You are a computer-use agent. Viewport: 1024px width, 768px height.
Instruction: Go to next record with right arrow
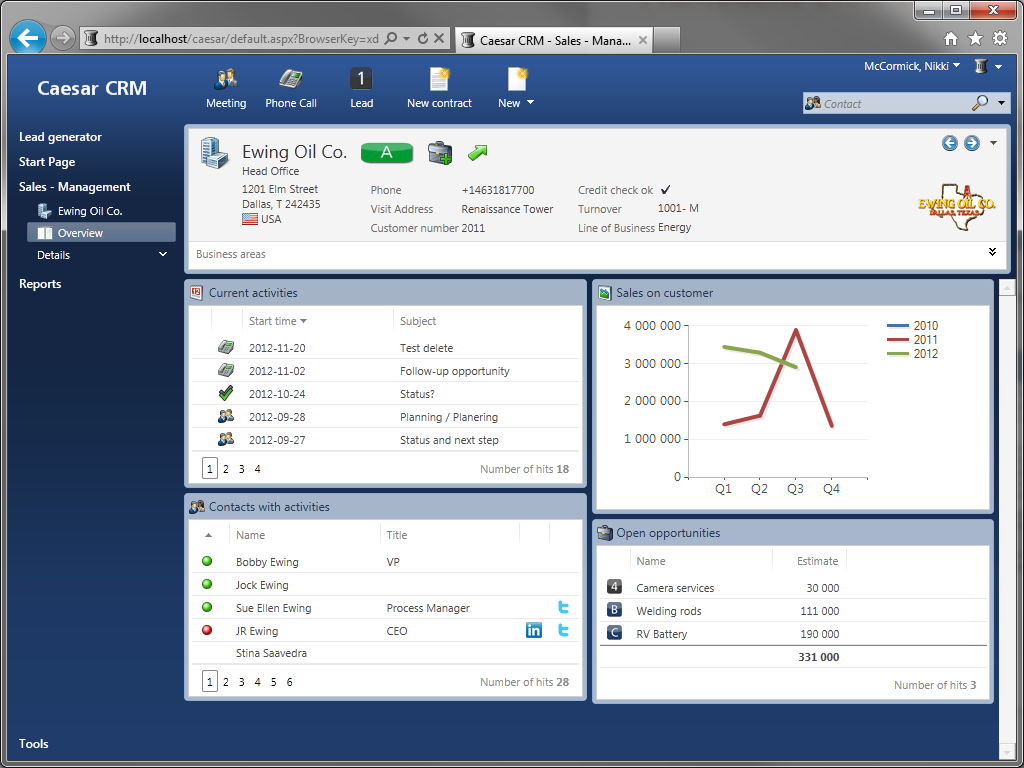point(972,143)
